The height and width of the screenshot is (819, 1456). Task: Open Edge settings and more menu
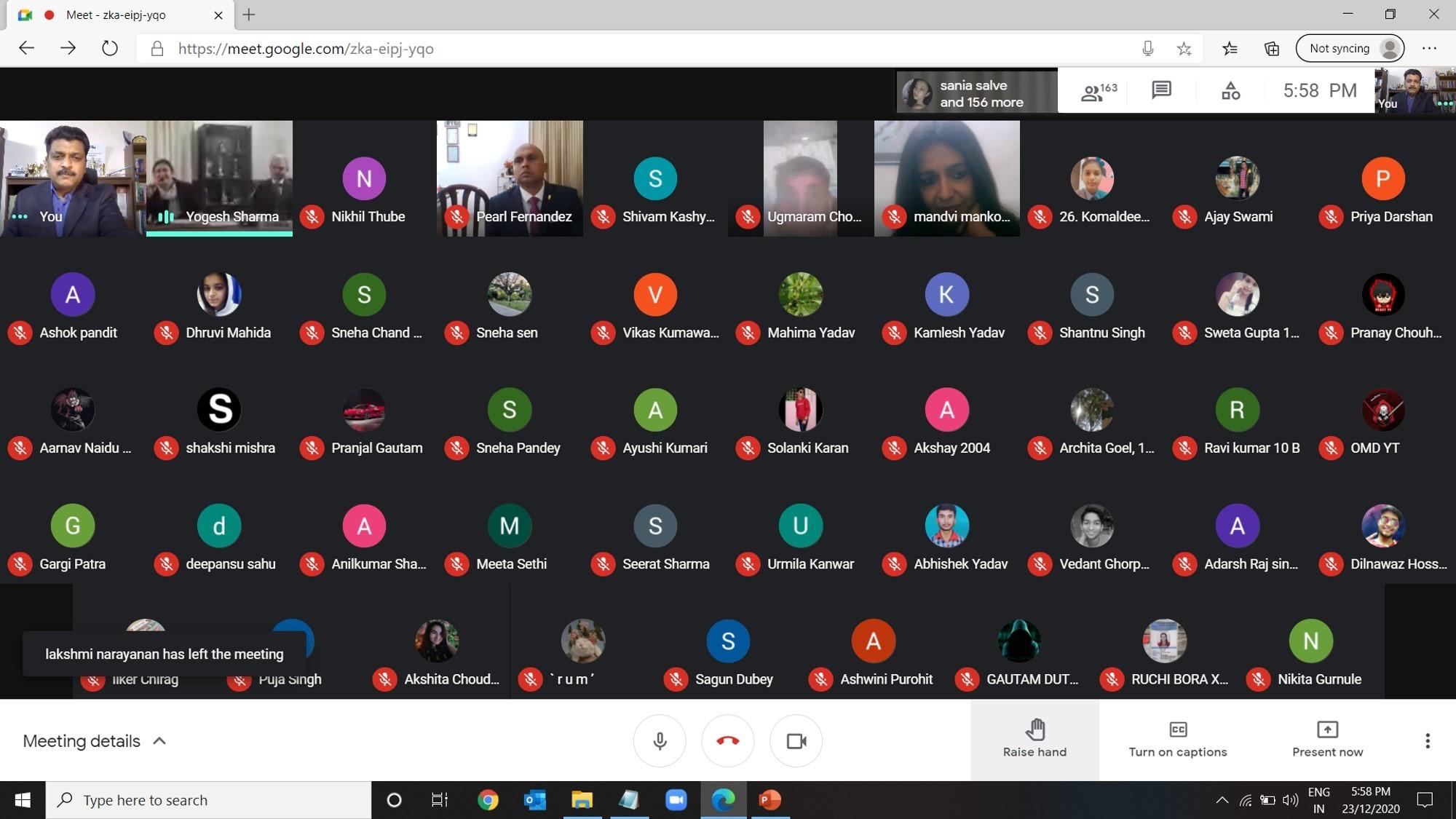[1429, 49]
